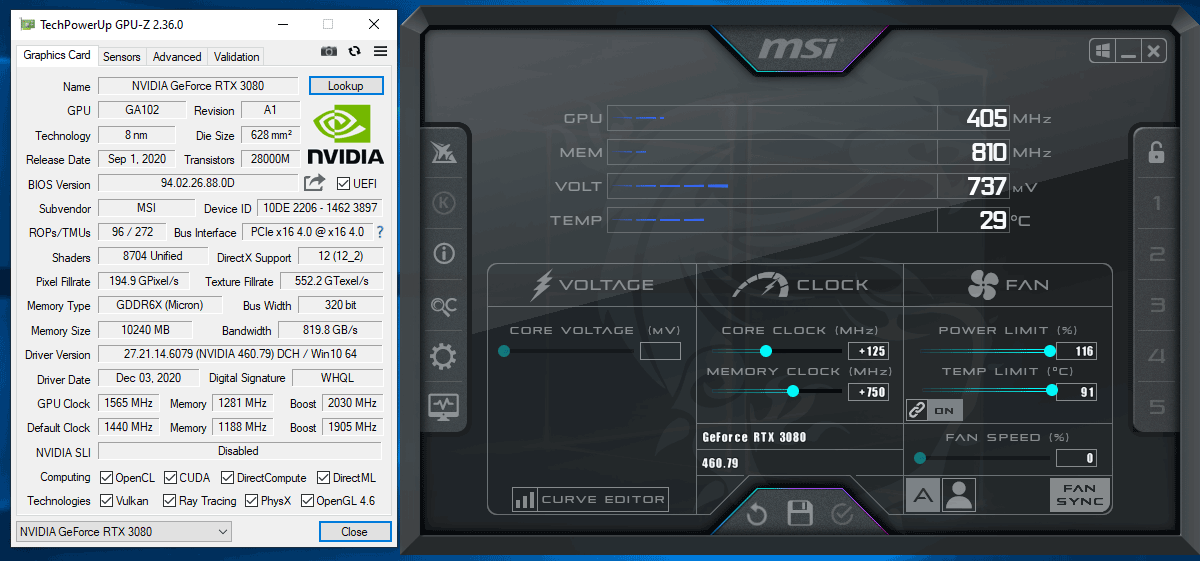Switch to the Validation tab

pyautogui.click(x=237, y=57)
